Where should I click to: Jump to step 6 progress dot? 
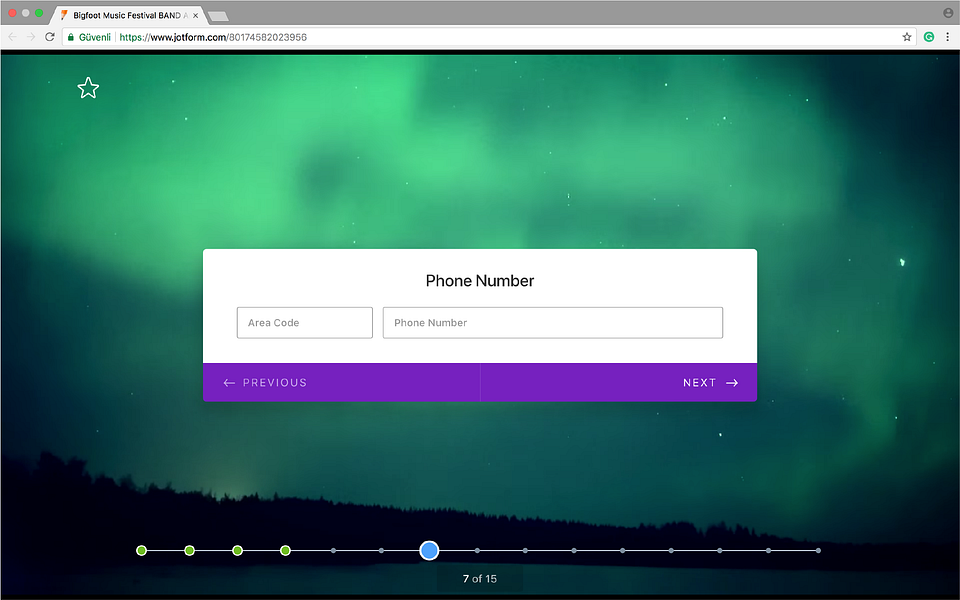point(381,550)
